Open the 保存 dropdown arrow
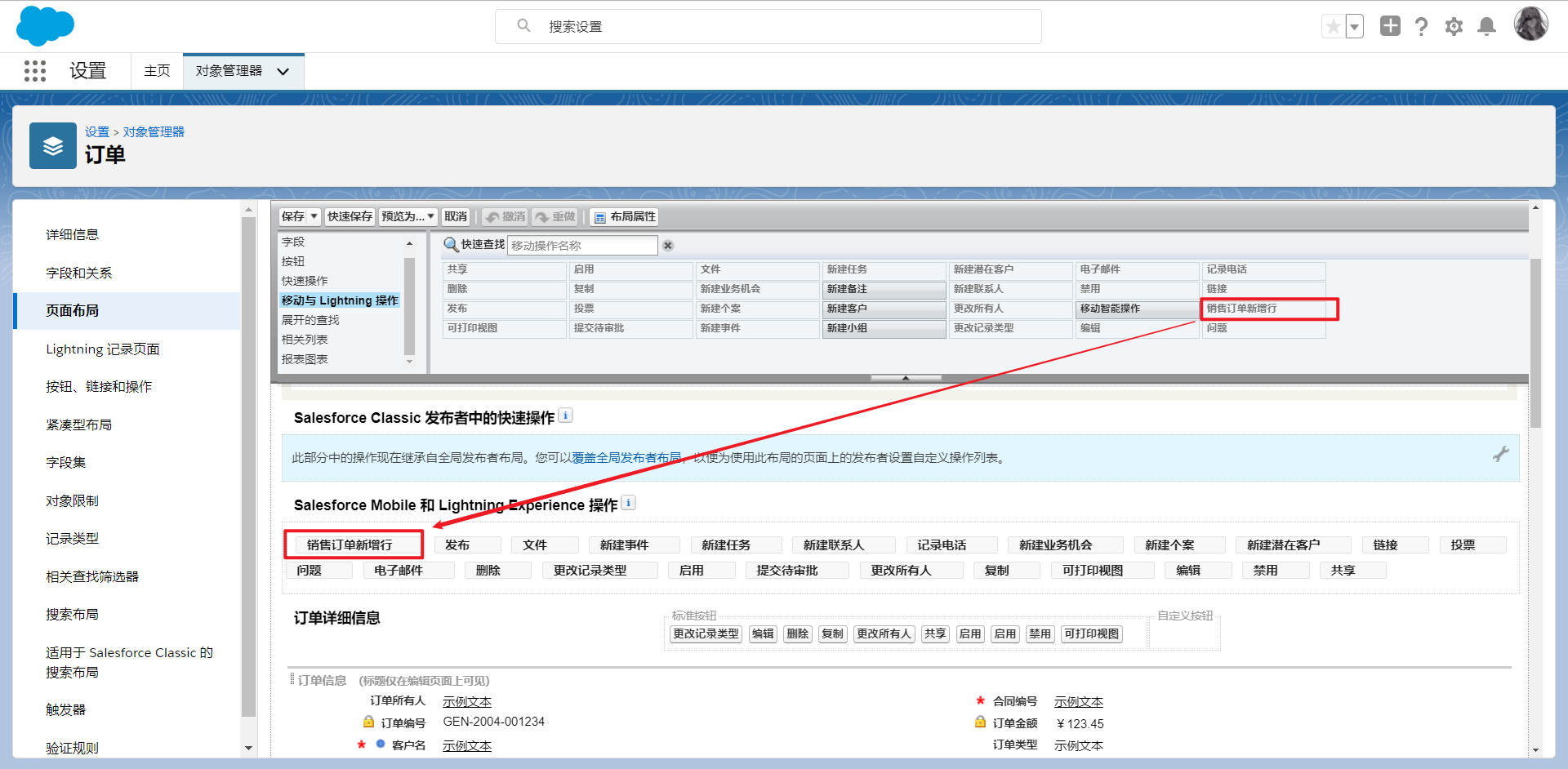Viewport: 1568px width, 769px height. 314,216
